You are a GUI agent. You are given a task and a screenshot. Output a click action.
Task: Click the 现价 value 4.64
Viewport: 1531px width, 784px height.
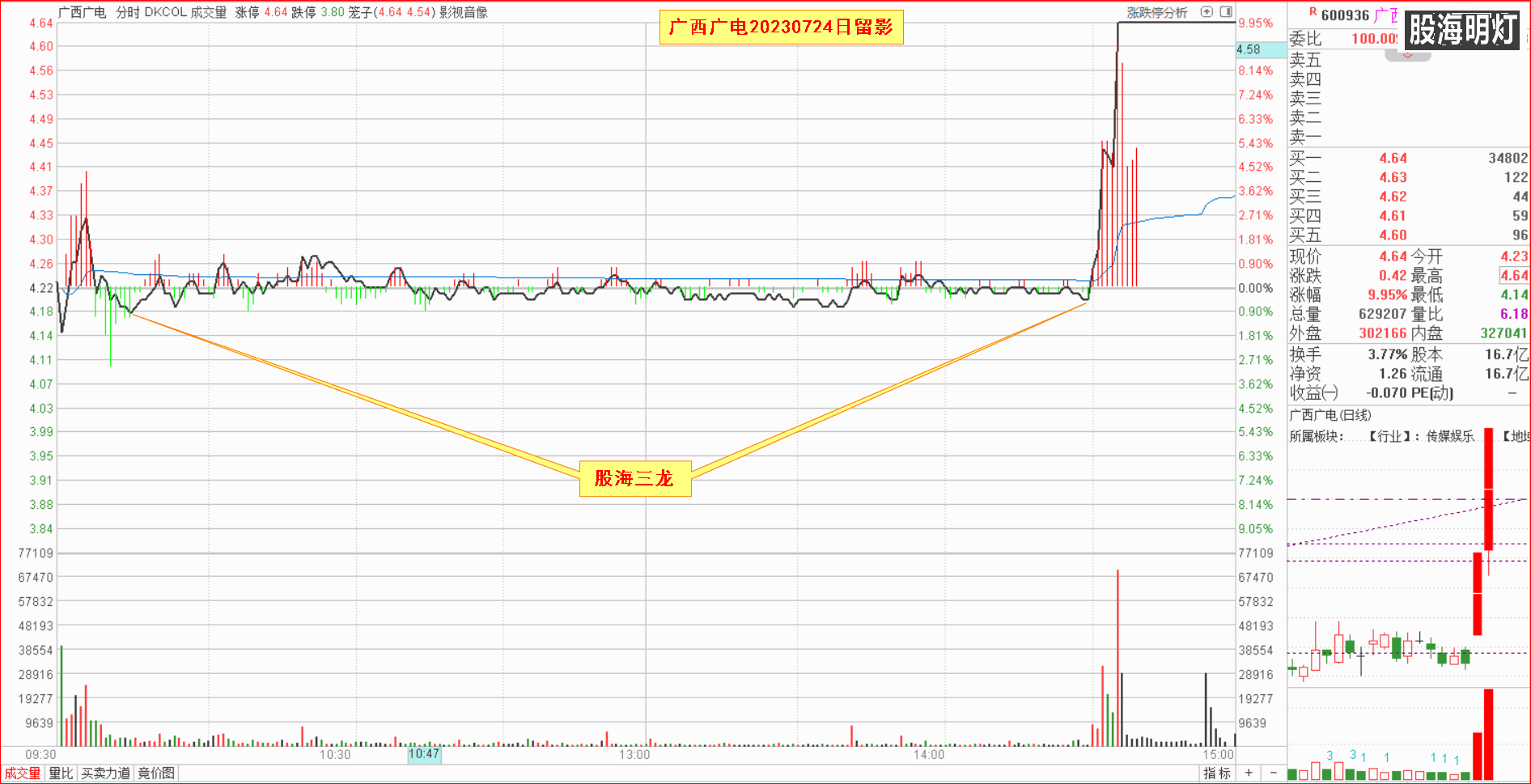coord(1393,256)
